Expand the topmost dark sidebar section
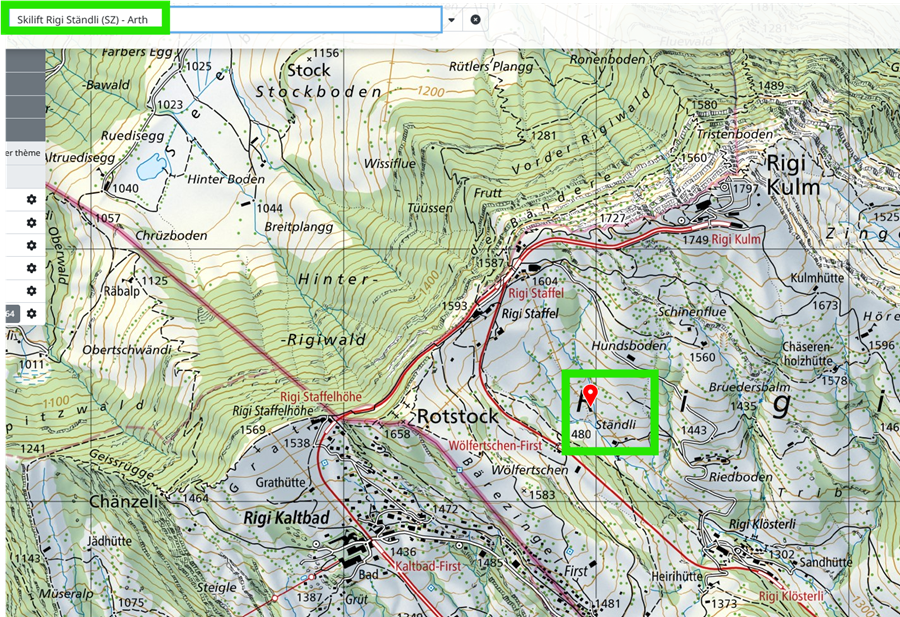The height and width of the screenshot is (617, 900). click(24, 60)
